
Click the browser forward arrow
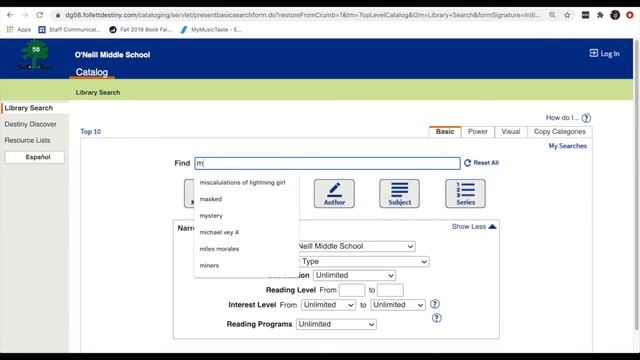[x=25, y=15]
